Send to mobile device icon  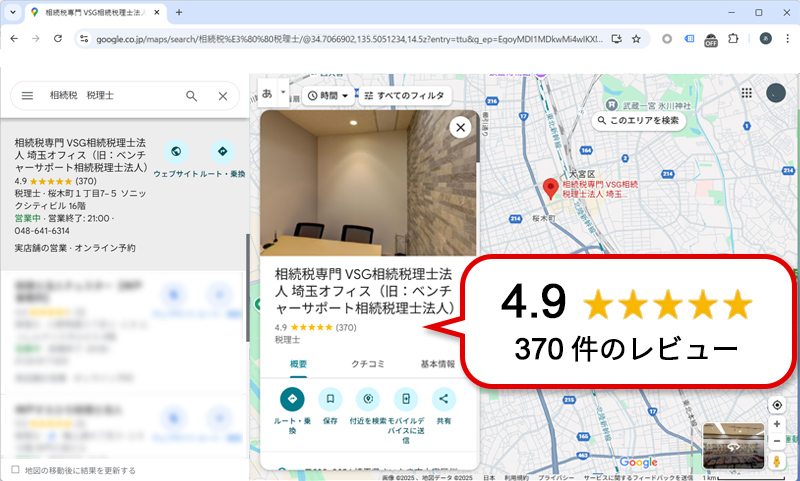(x=406, y=399)
